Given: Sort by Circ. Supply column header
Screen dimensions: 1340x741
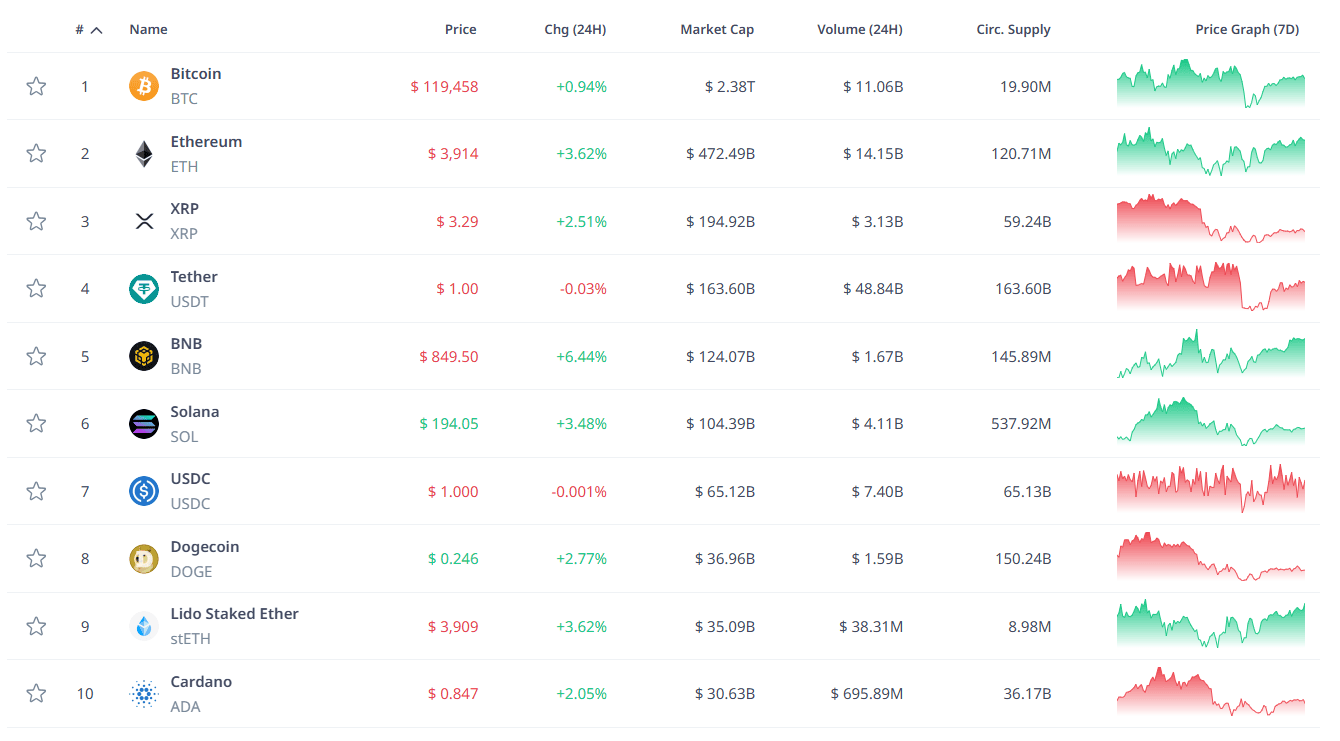Looking at the screenshot, I should pyautogui.click(x=1014, y=30).
